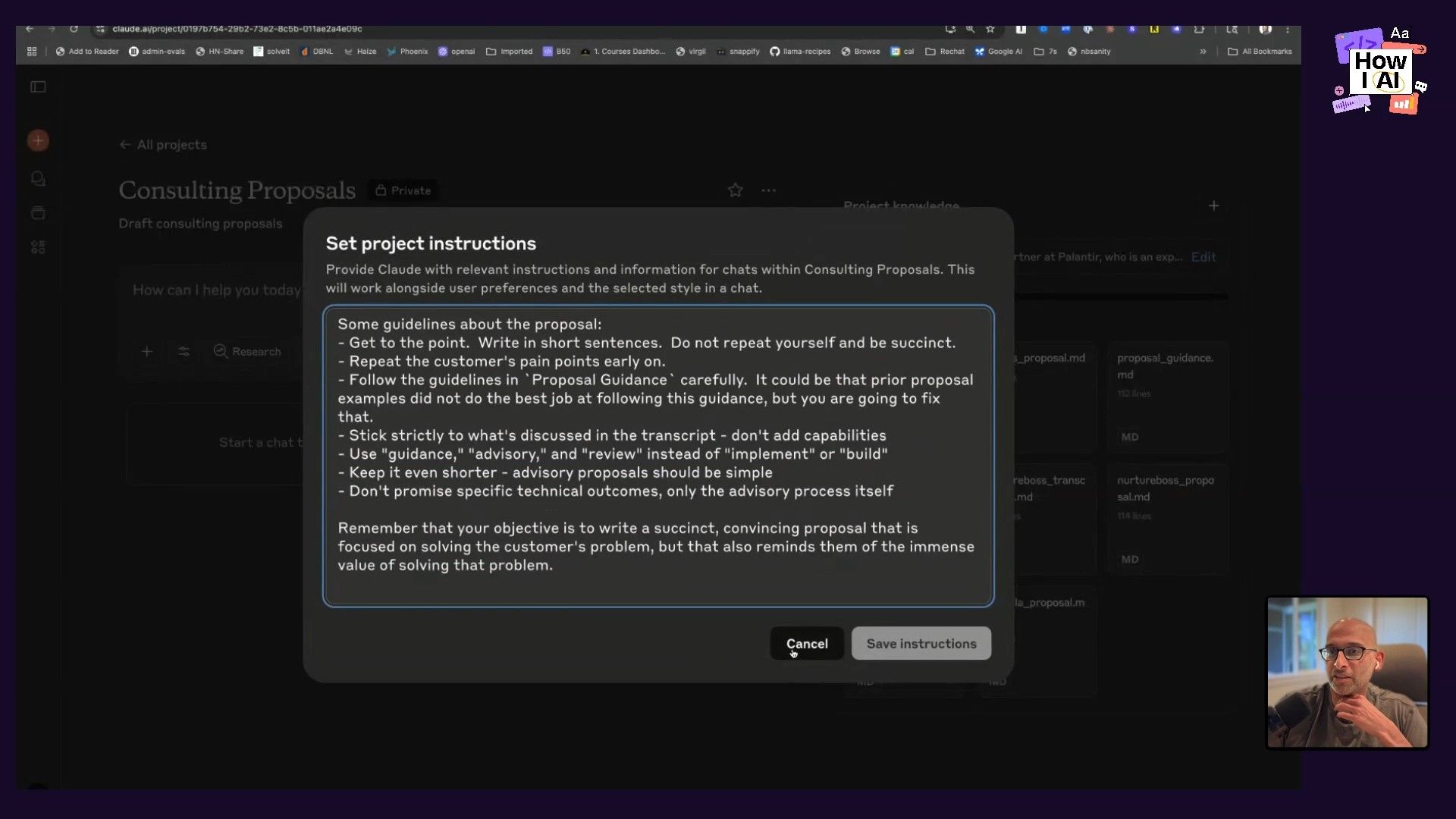The height and width of the screenshot is (819, 1456).
Task: Open the project three-dots options menu
Action: 768,190
